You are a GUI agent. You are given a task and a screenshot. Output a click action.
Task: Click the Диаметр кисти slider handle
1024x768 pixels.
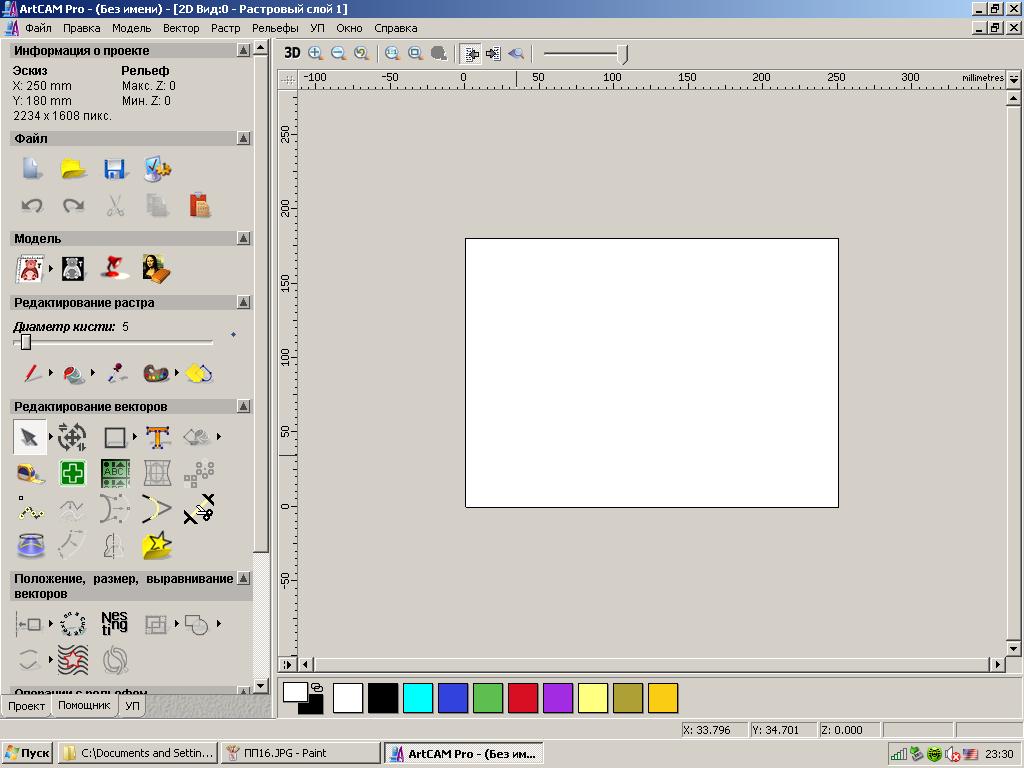[25, 342]
